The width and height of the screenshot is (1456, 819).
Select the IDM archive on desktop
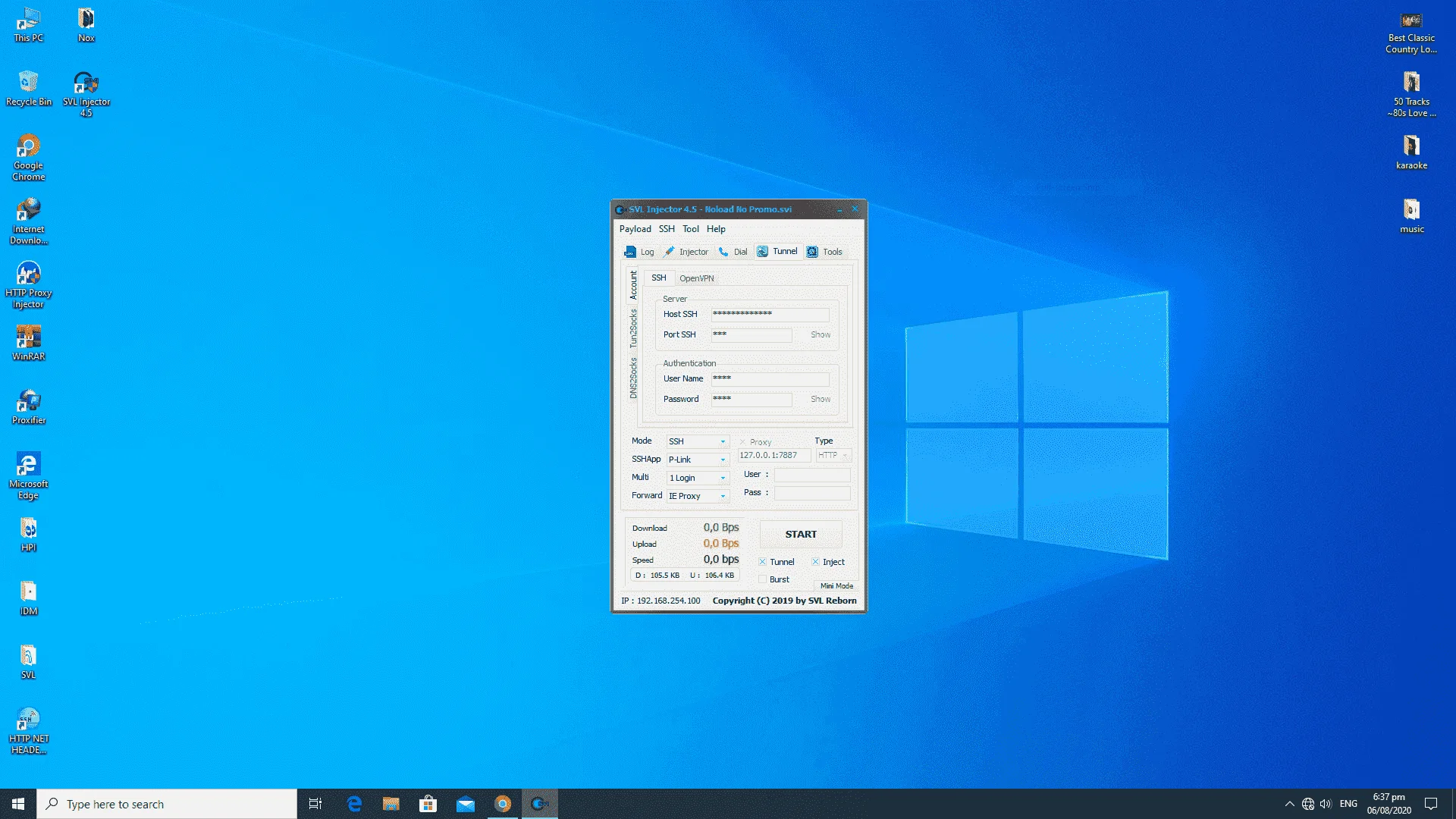28,598
